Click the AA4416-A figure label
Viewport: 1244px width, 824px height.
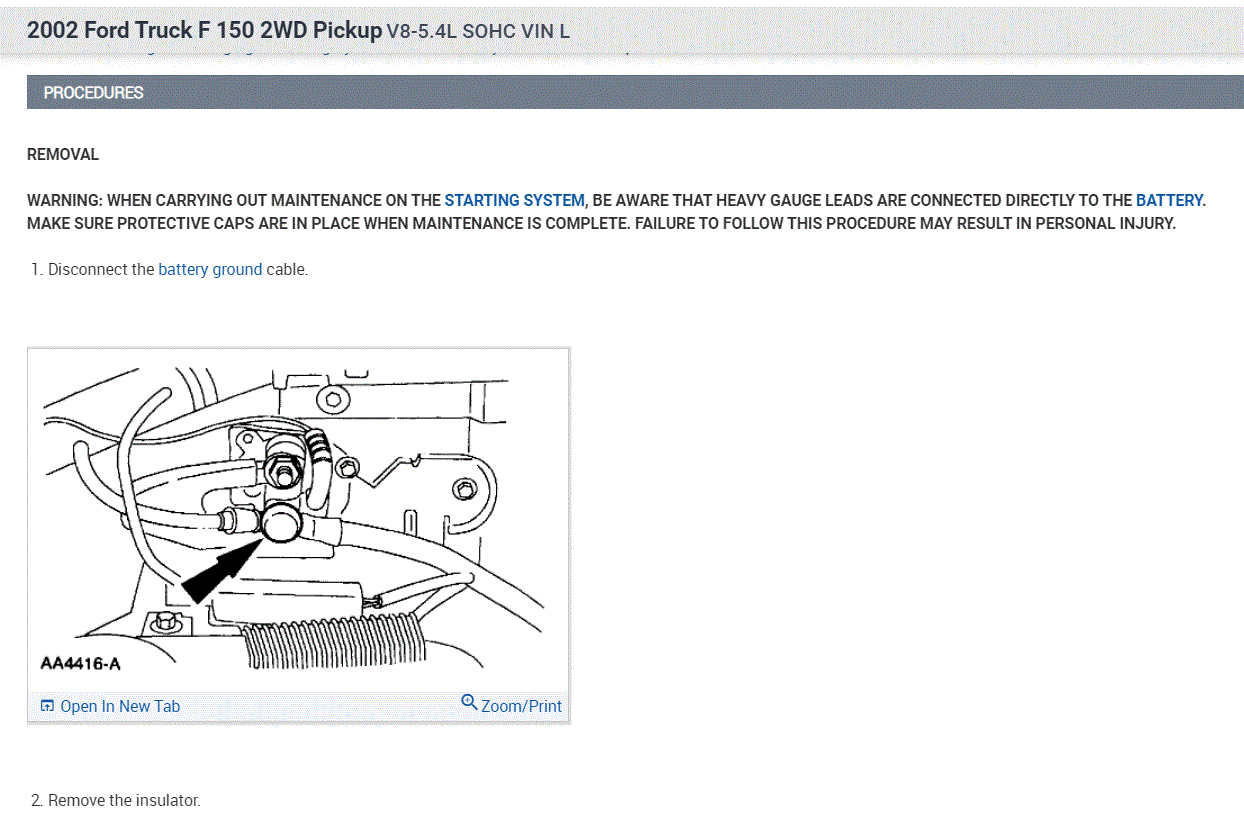(x=80, y=663)
